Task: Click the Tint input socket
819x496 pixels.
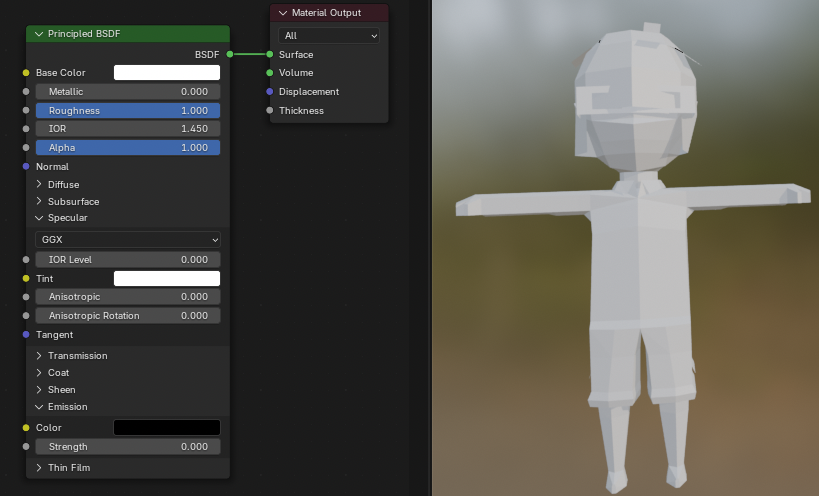Action: (x=26, y=279)
